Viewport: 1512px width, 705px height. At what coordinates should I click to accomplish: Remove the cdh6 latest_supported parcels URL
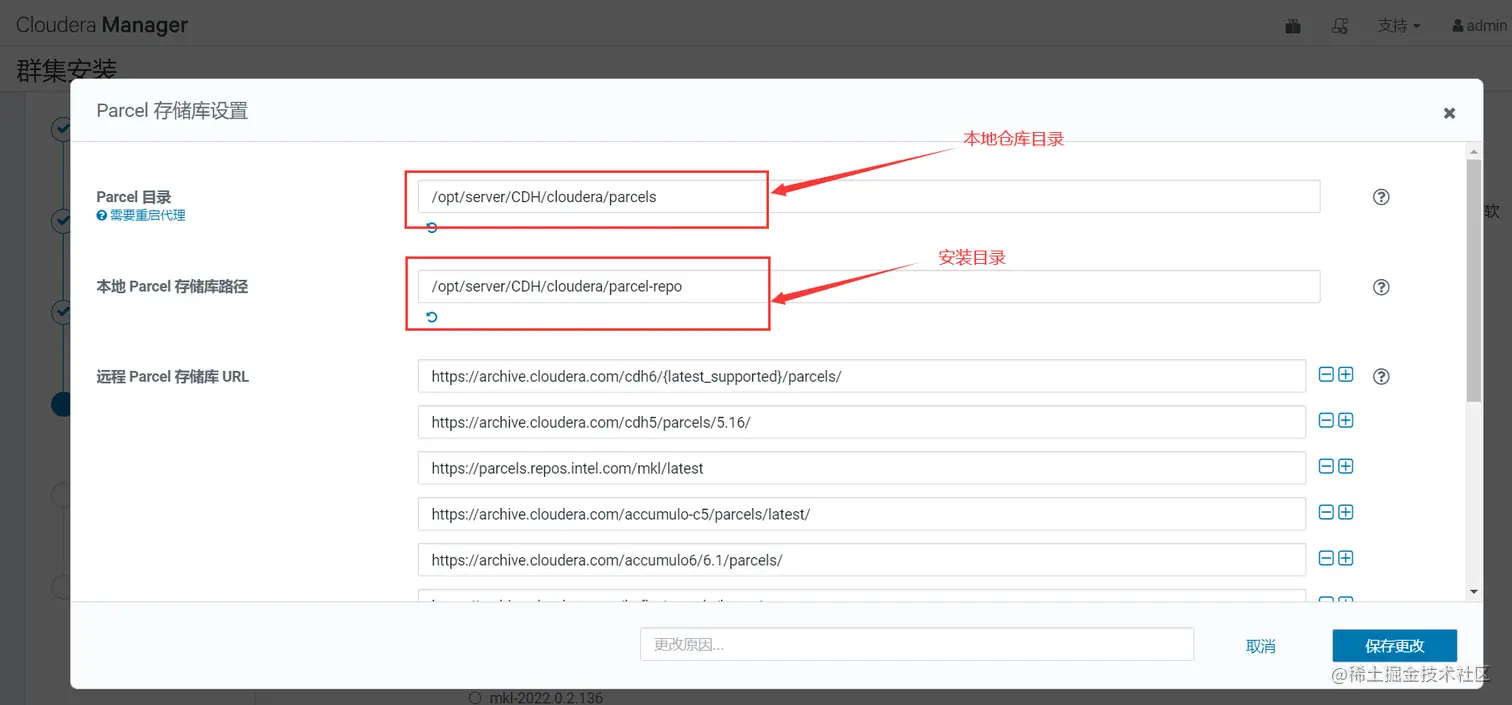point(1326,374)
